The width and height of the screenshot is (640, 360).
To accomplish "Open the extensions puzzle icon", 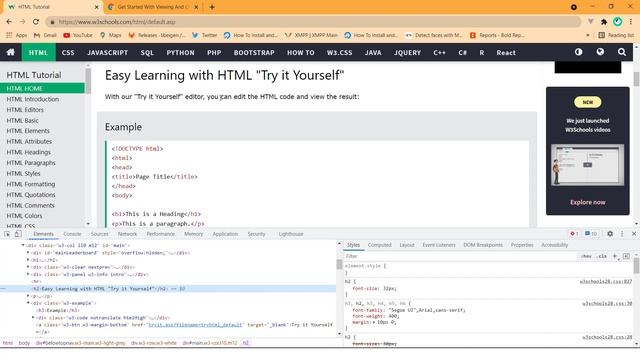I will (x=604, y=22).
